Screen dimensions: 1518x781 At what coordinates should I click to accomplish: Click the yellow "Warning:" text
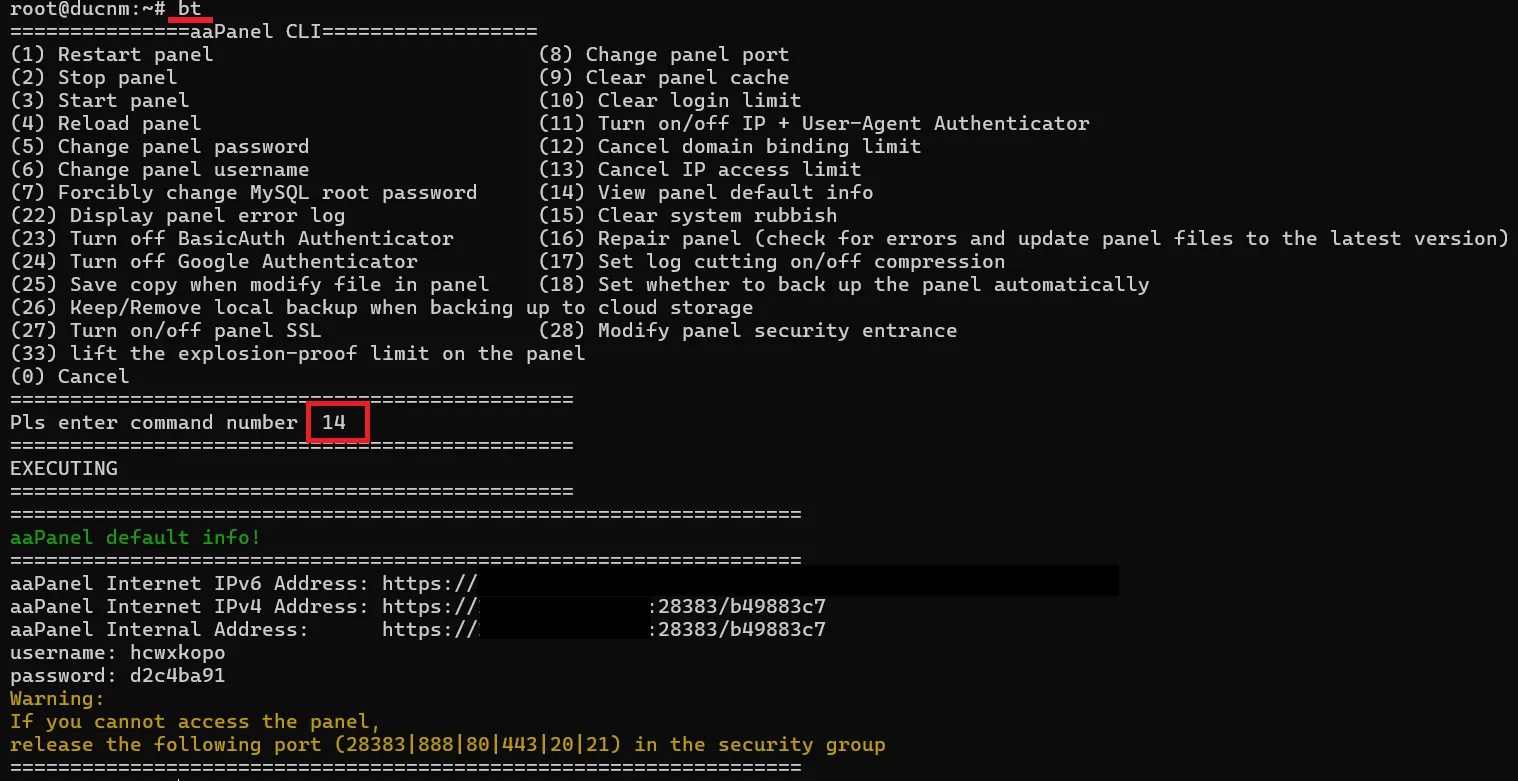point(57,698)
